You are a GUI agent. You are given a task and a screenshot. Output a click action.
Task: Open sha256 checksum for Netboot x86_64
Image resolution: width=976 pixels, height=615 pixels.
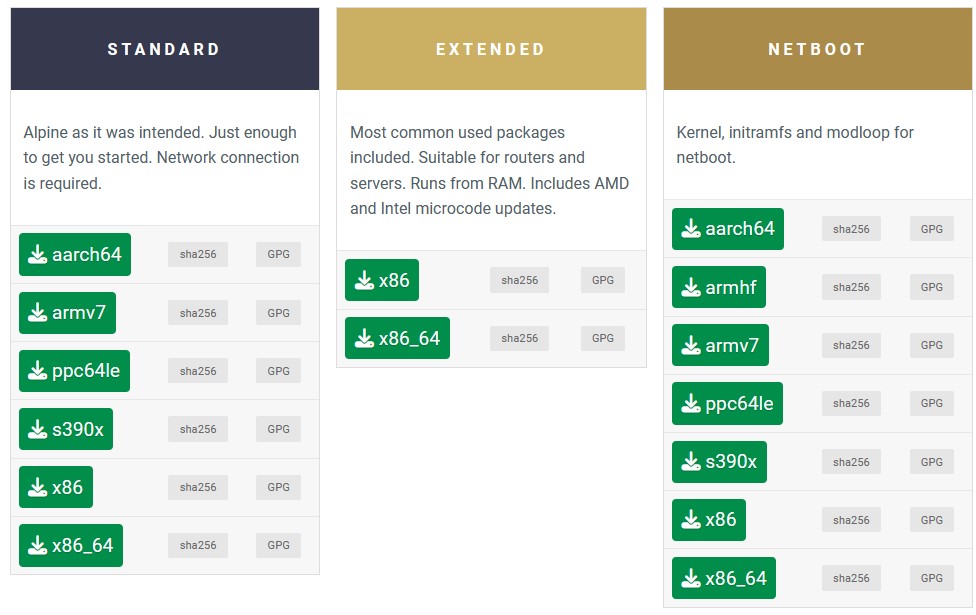coord(851,578)
